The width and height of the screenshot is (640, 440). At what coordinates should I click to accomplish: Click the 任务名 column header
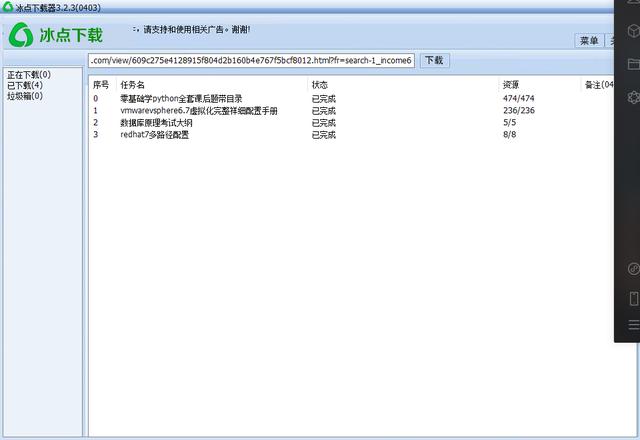133,85
